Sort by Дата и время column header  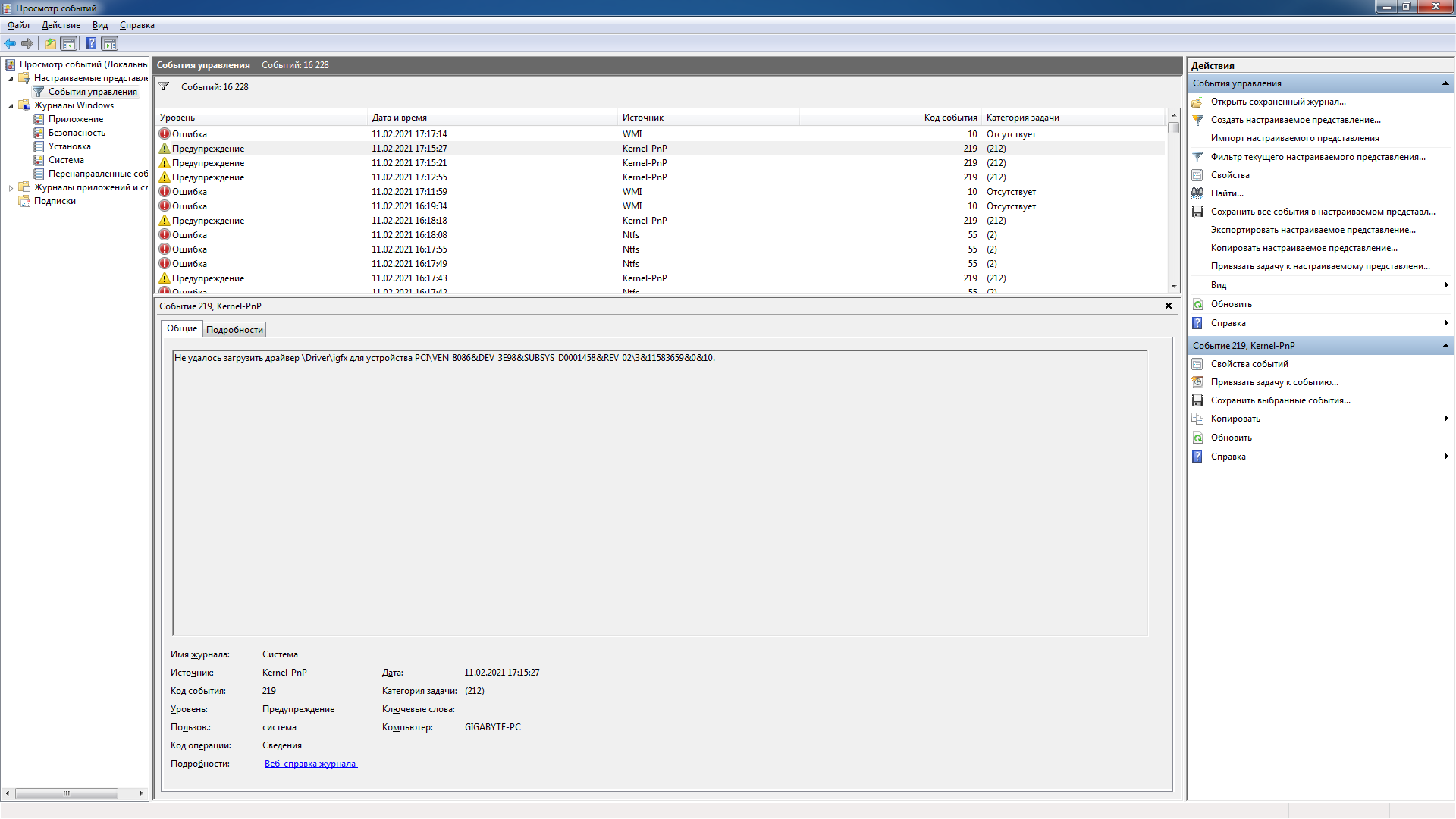click(x=493, y=118)
